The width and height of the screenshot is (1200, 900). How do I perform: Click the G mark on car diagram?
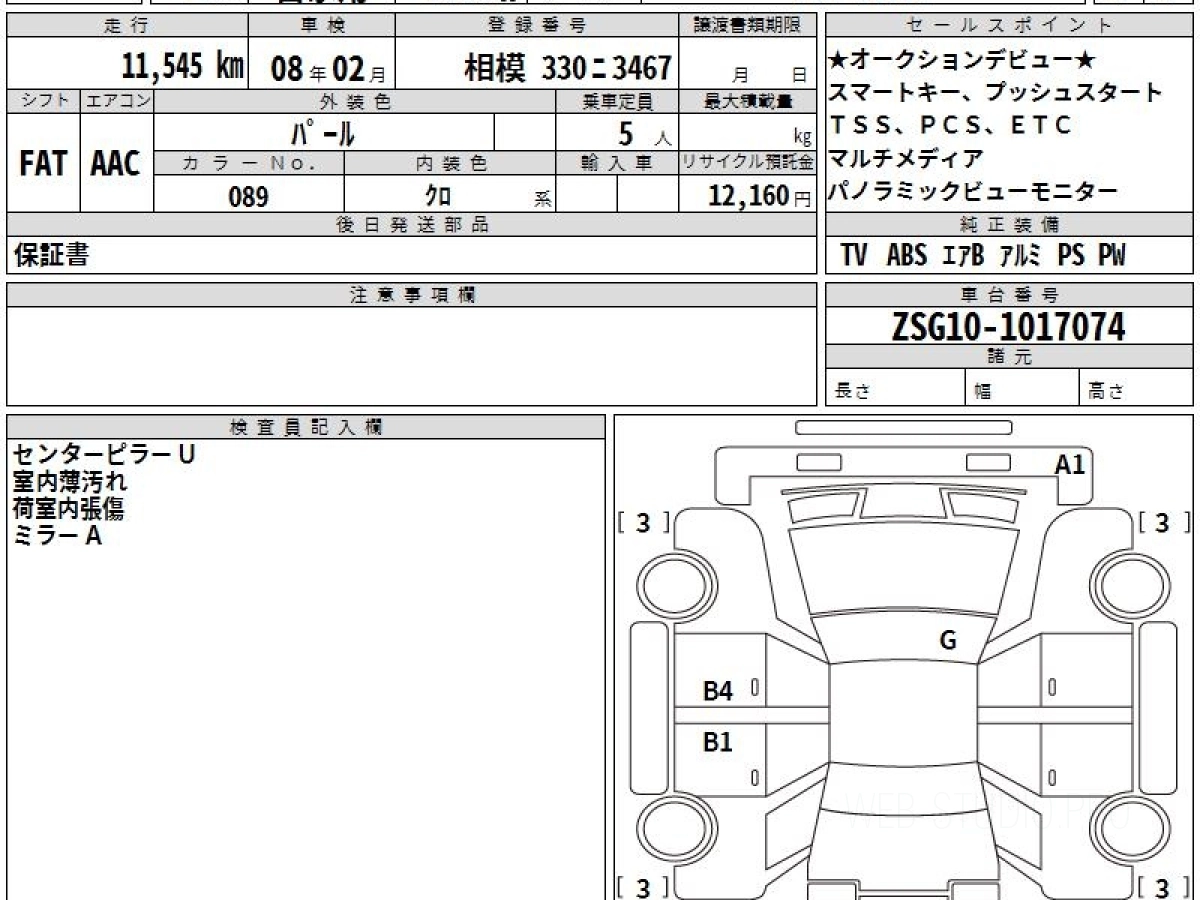(x=948, y=641)
